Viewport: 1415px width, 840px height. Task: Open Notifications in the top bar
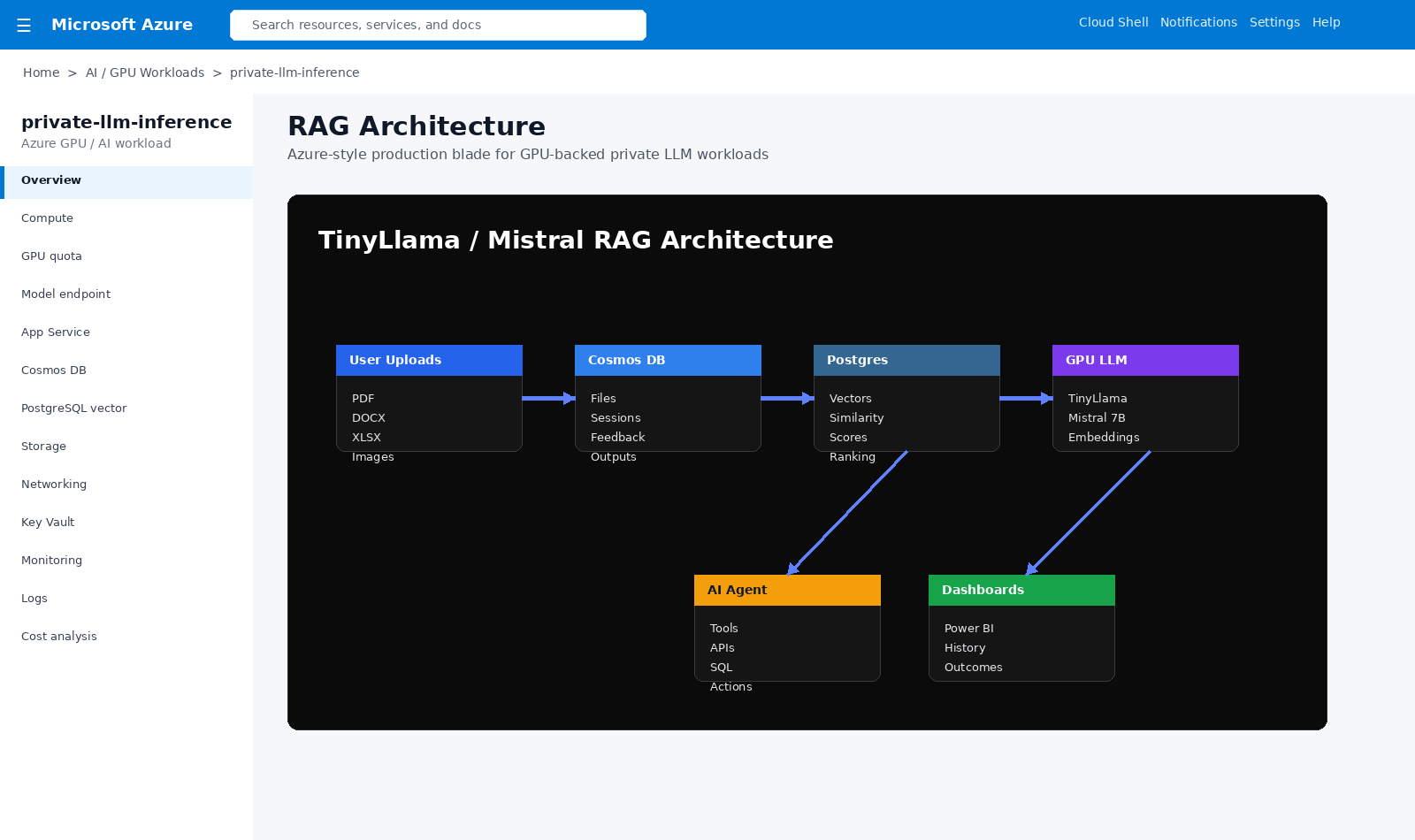click(1198, 22)
